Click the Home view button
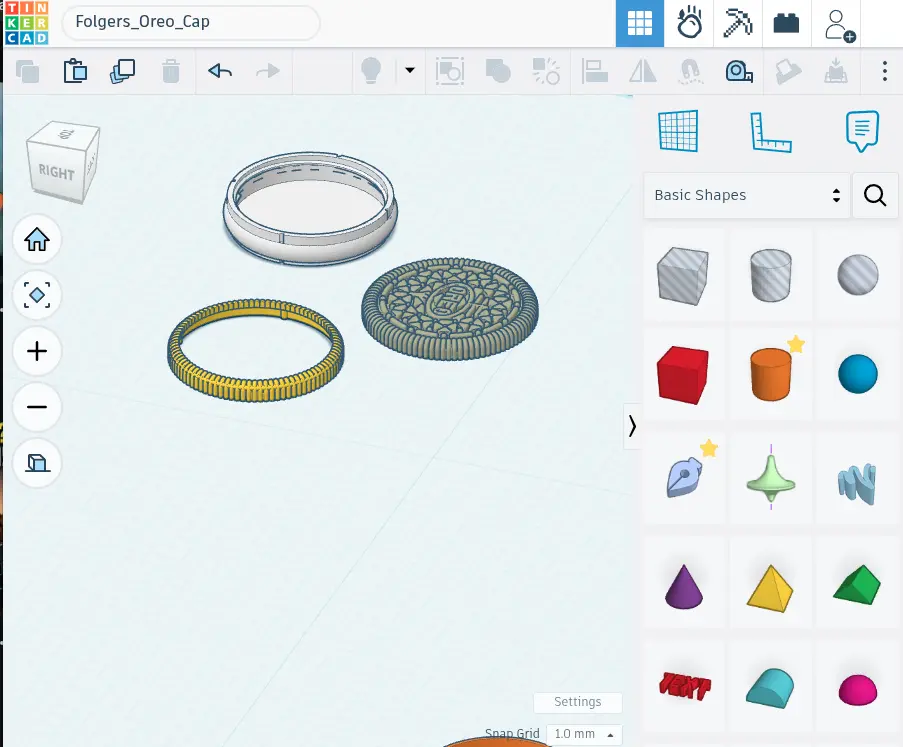 point(37,239)
